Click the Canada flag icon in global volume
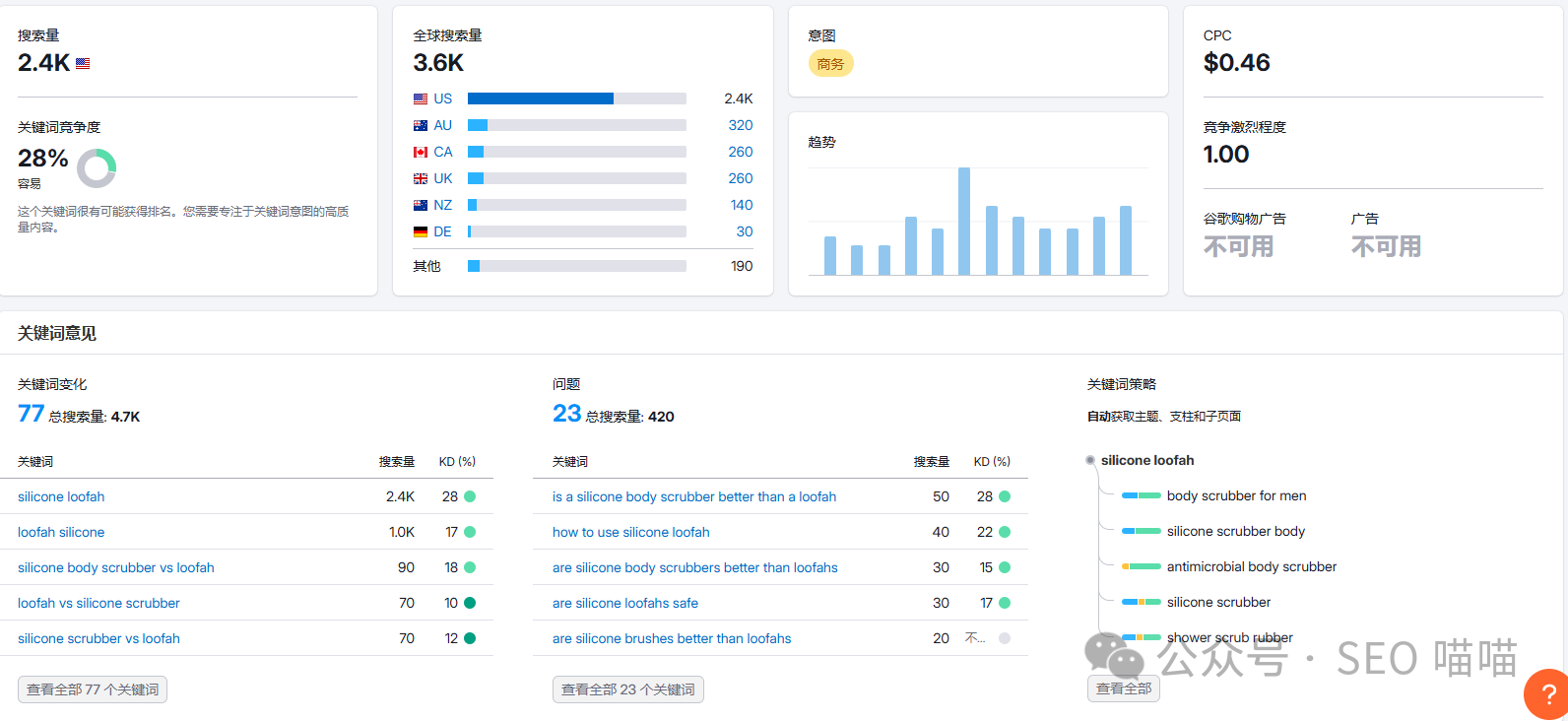 pos(421,152)
